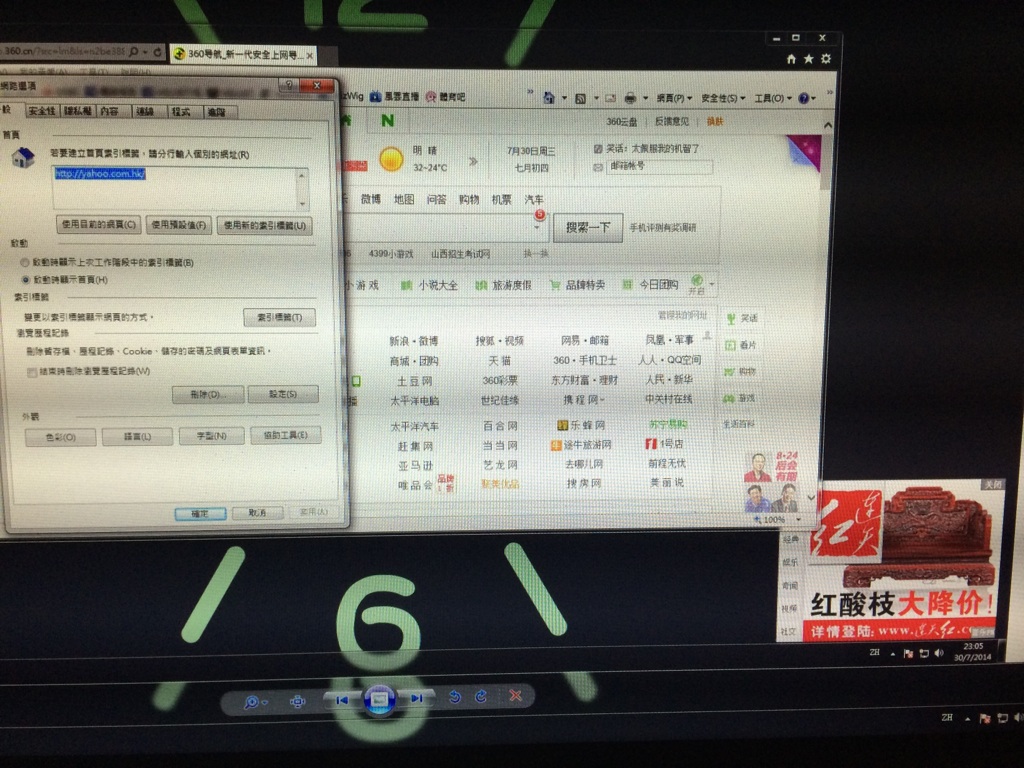Click the 刪除(D)... button
This screenshot has height=768, width=1024.
pyautogui.click(x=208, y=394)
